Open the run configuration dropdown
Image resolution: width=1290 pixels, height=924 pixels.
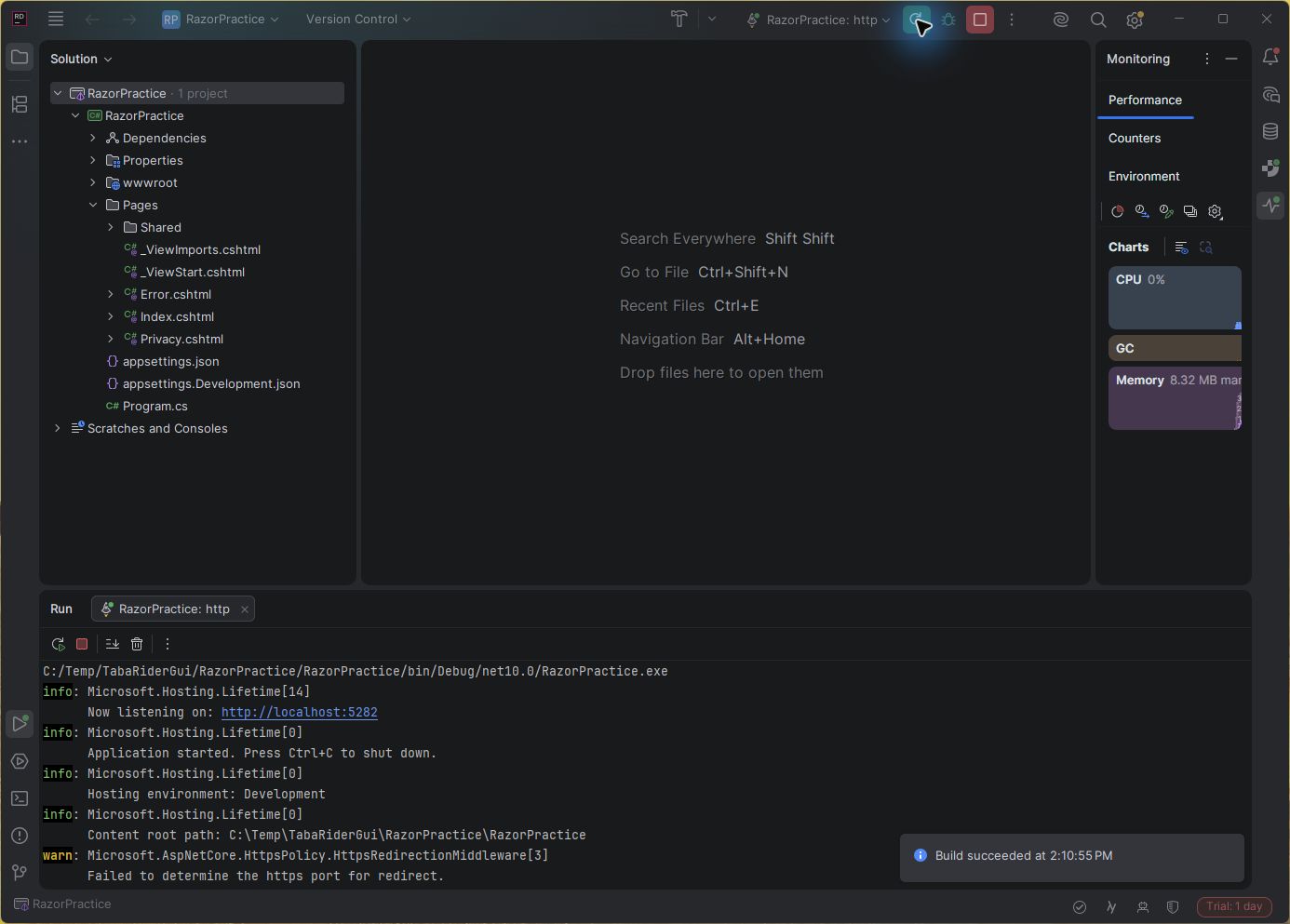pyautogui.click(x=819, y=20)
